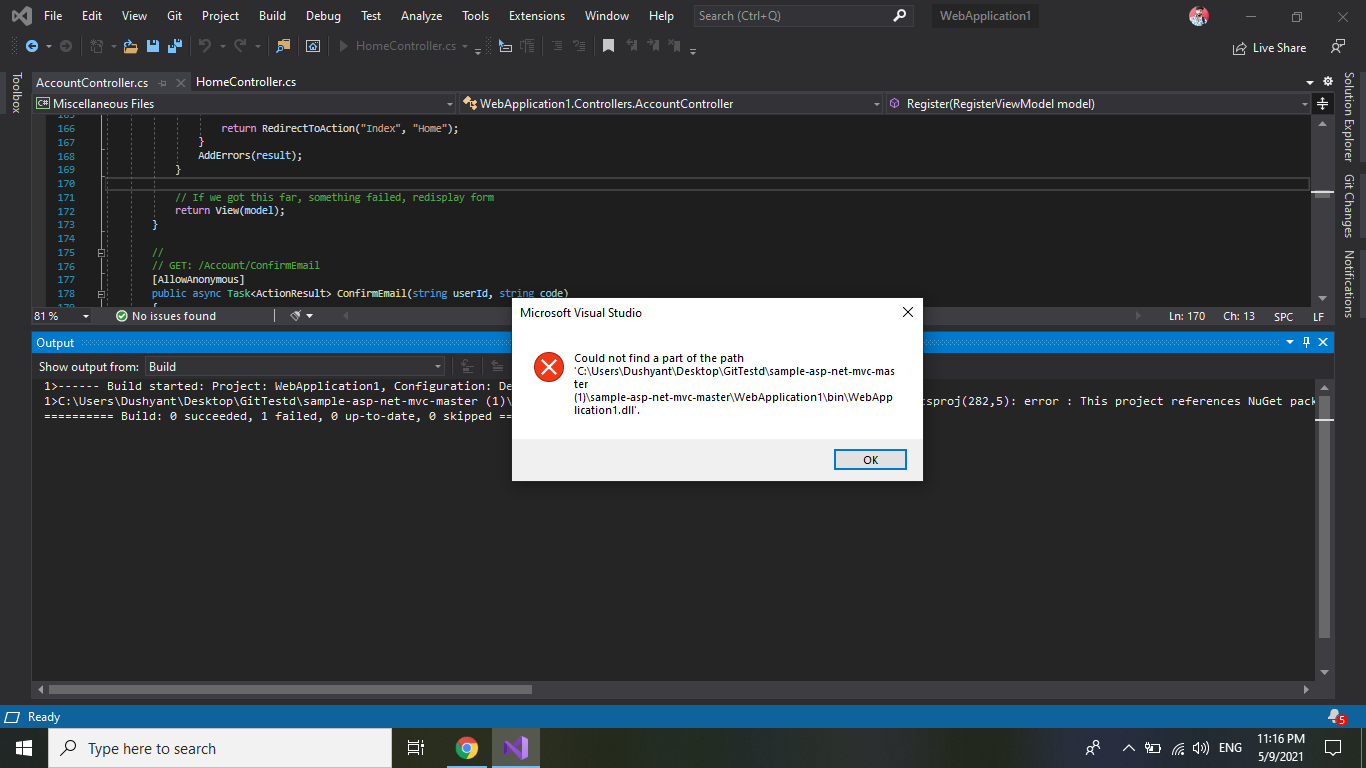Click the Type here to search box
This screenshot has width=1366, height=768.
[219, 748]
